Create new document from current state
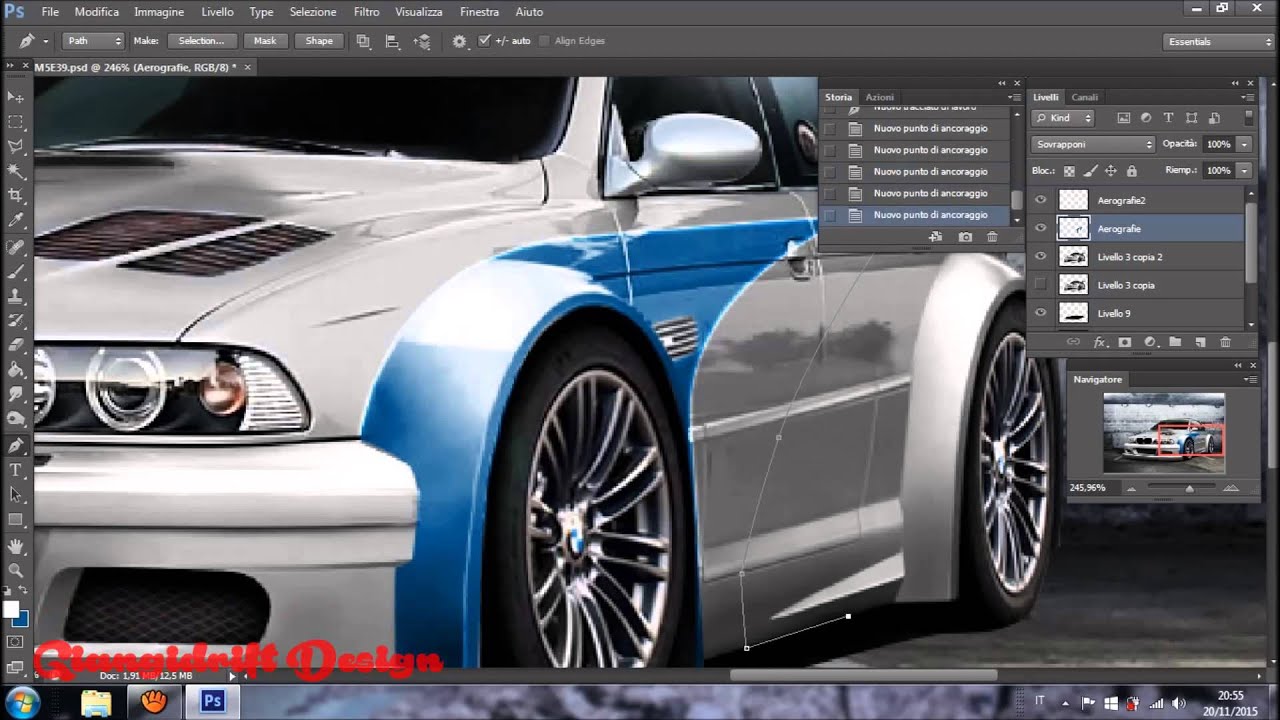 pyautogui.click(x=936, y=237)
